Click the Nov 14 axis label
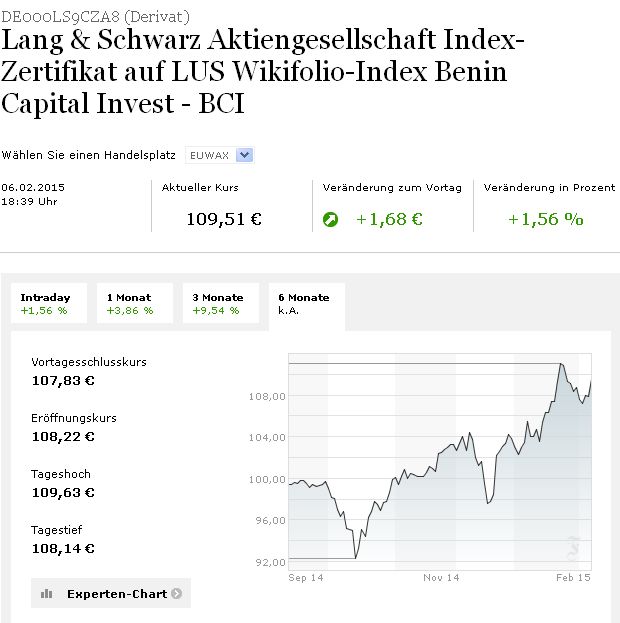Viewport: 620px width, 623px height. point(441,578)
